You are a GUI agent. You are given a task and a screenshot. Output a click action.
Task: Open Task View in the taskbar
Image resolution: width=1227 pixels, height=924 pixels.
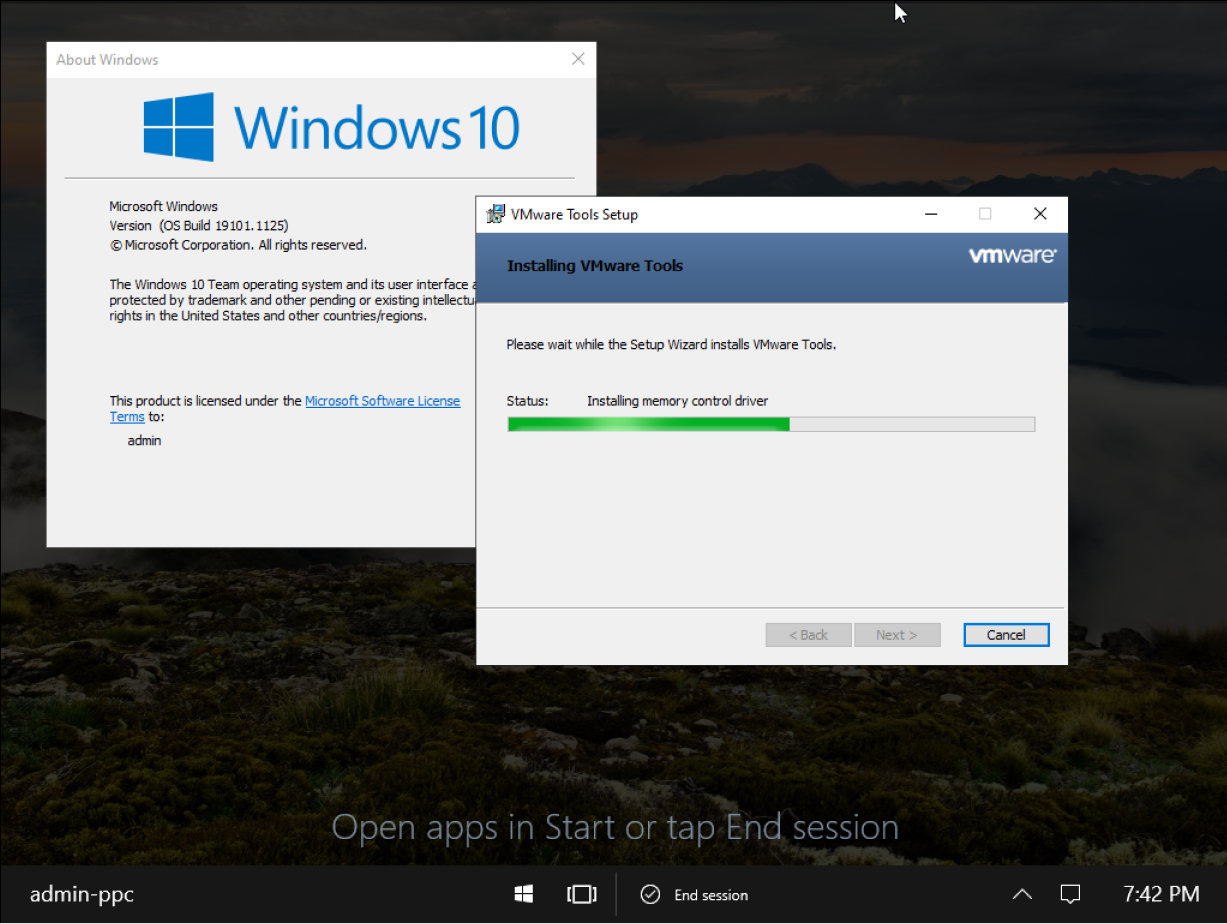coord(582,894)
